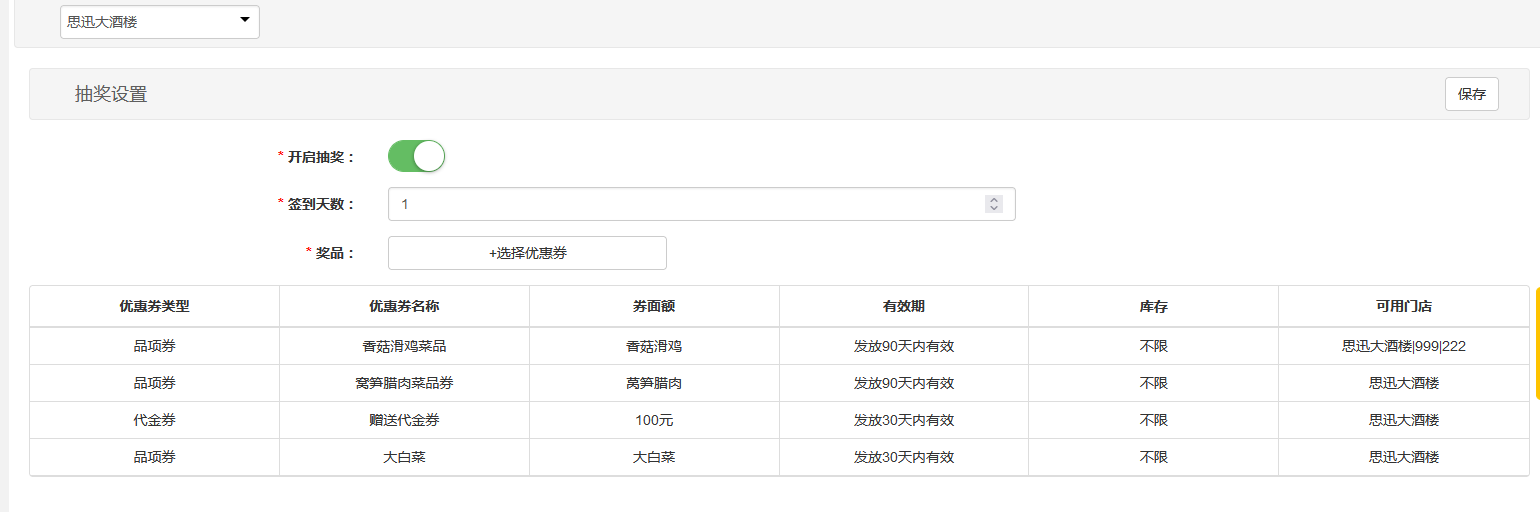Viewport: 1540px width, 512px height.
Task: Toggle the 开启抽奖 switch off
Action: pos(416,156)
